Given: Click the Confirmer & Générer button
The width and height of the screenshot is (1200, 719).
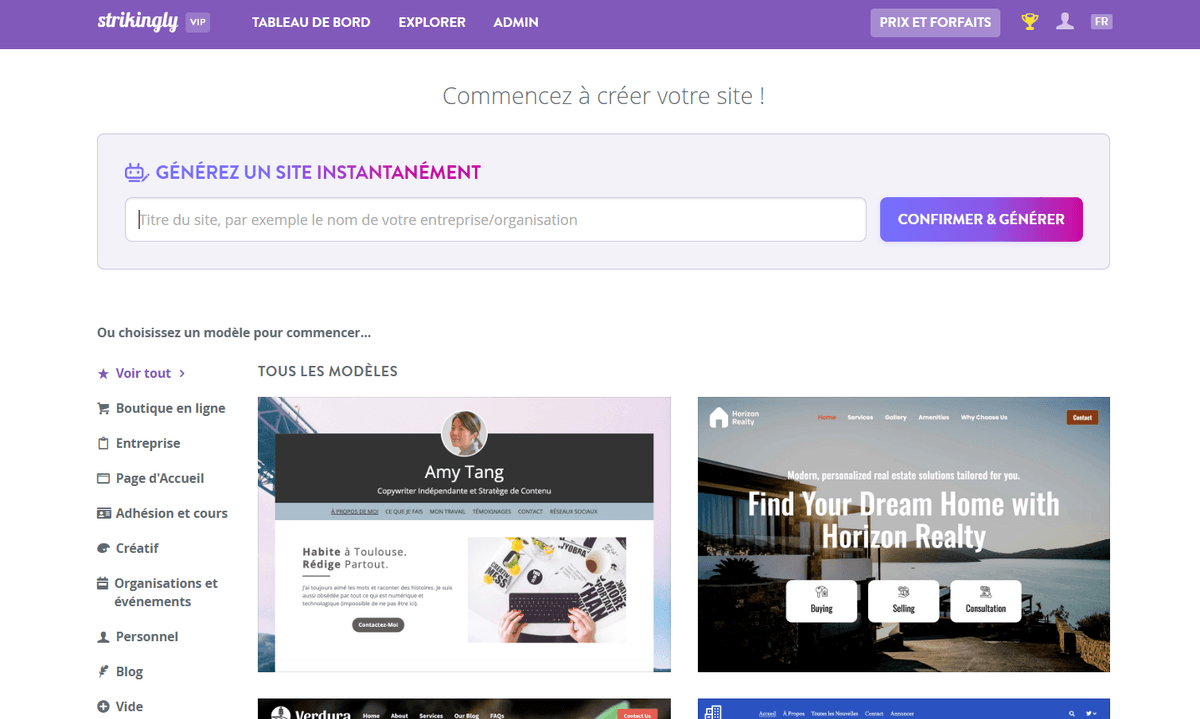Looking at the screenshot, I should (981, 219).
